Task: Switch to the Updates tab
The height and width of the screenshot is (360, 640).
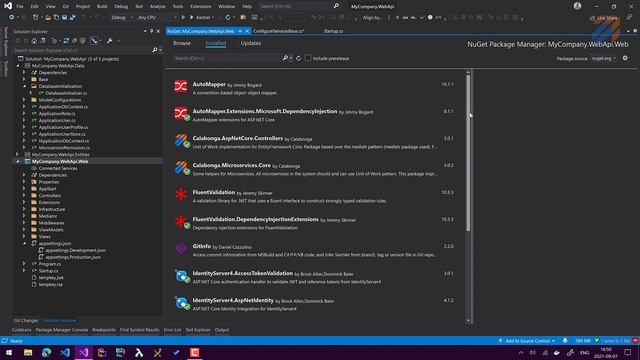Action: point(251,43)
